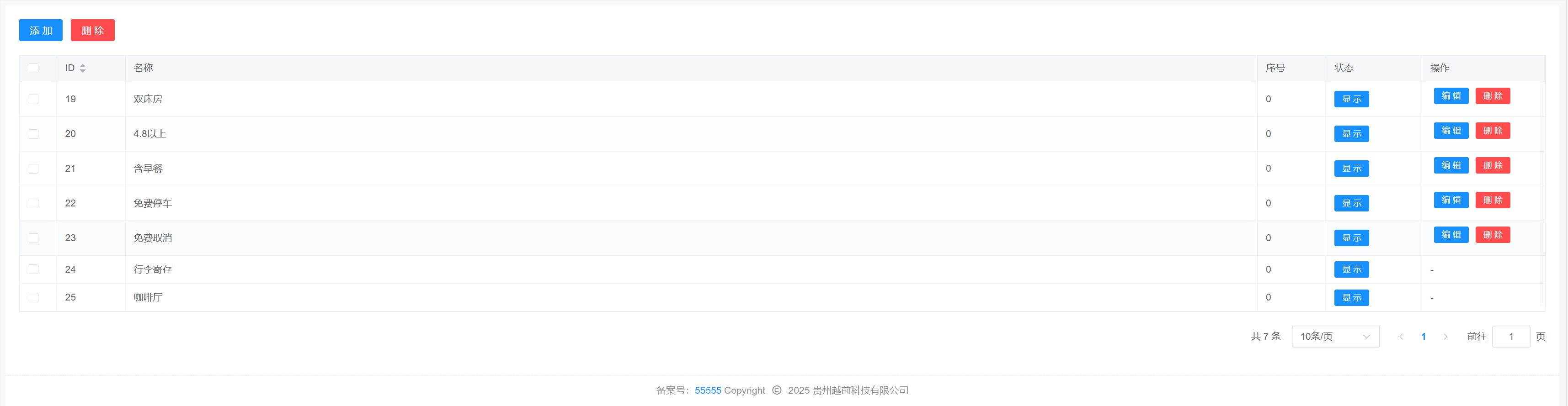
Task: Delete the 含早餐 row
Action: (x=1493, y=165)
